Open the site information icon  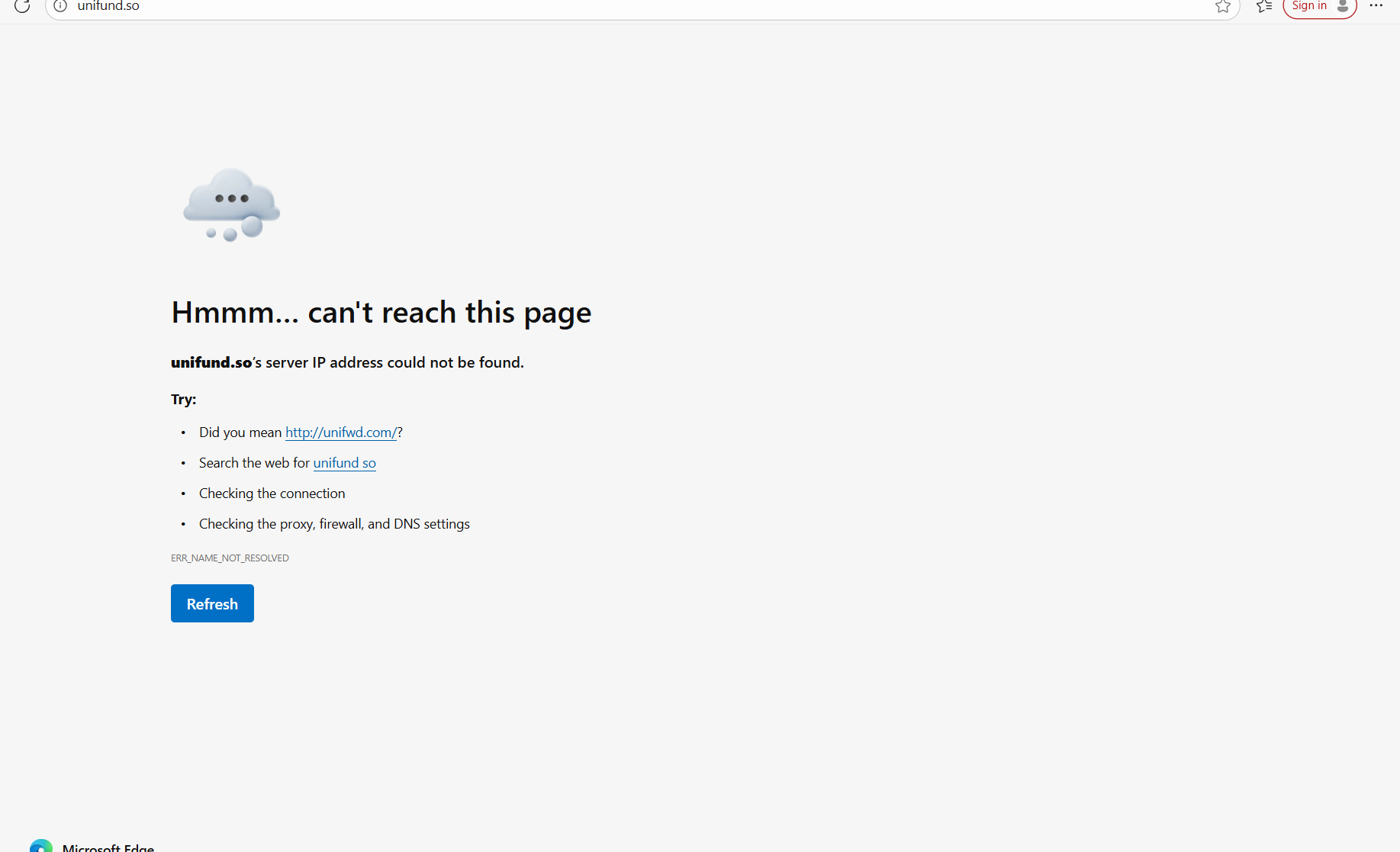pyautogui.click(x=60, y=6)
